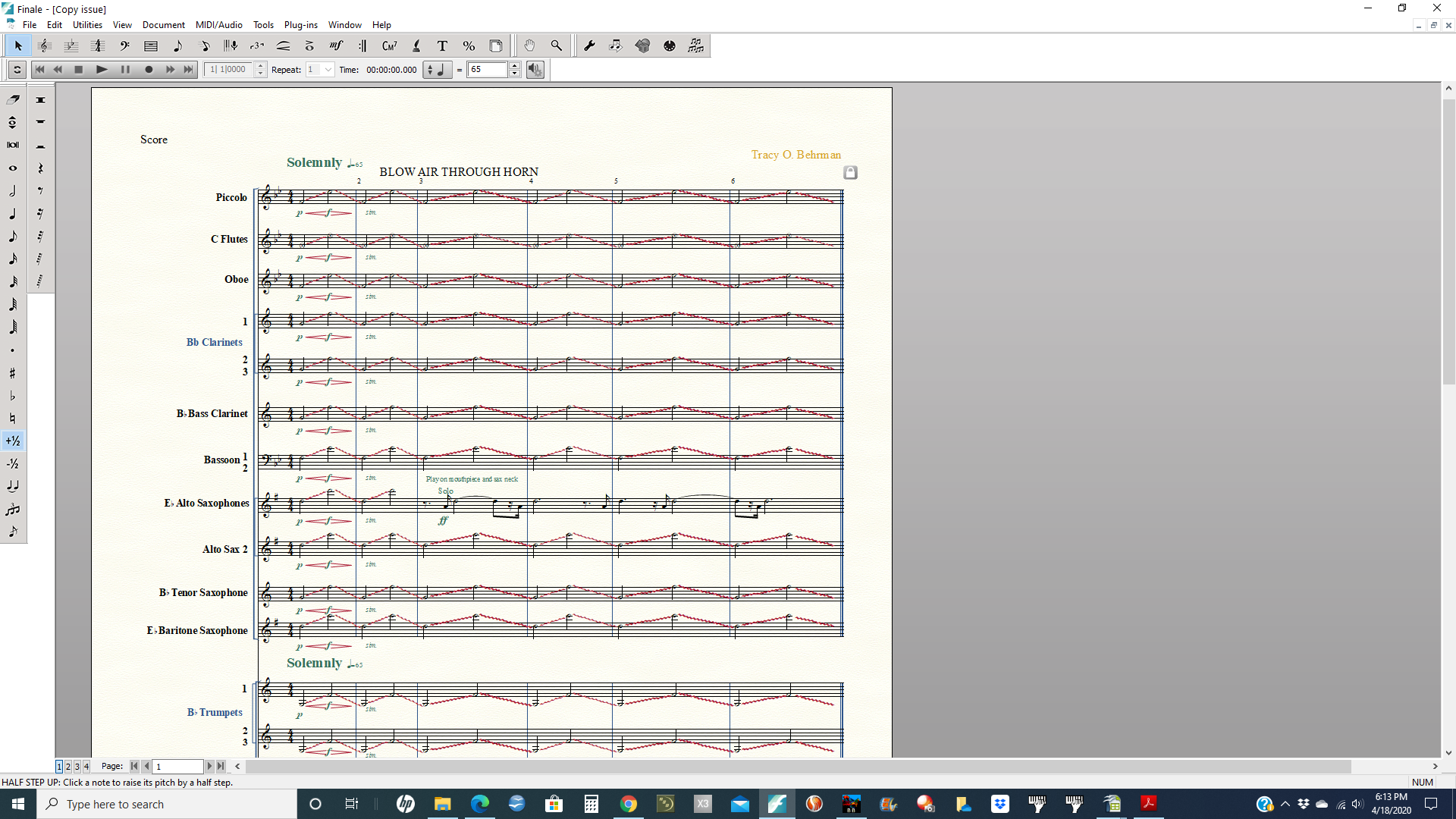
Task: Toggle the sharp accidental tool
Action: click(13, 373)
